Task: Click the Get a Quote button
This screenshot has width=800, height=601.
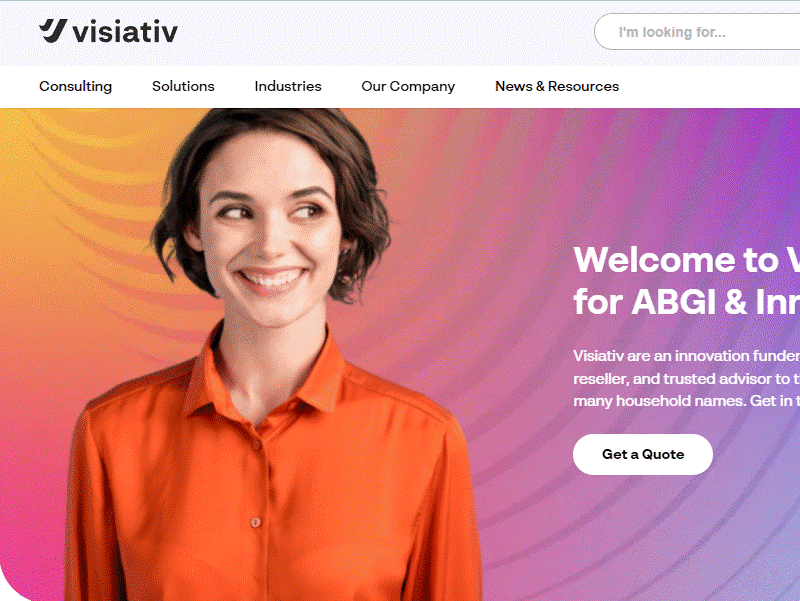Action: 643,454
